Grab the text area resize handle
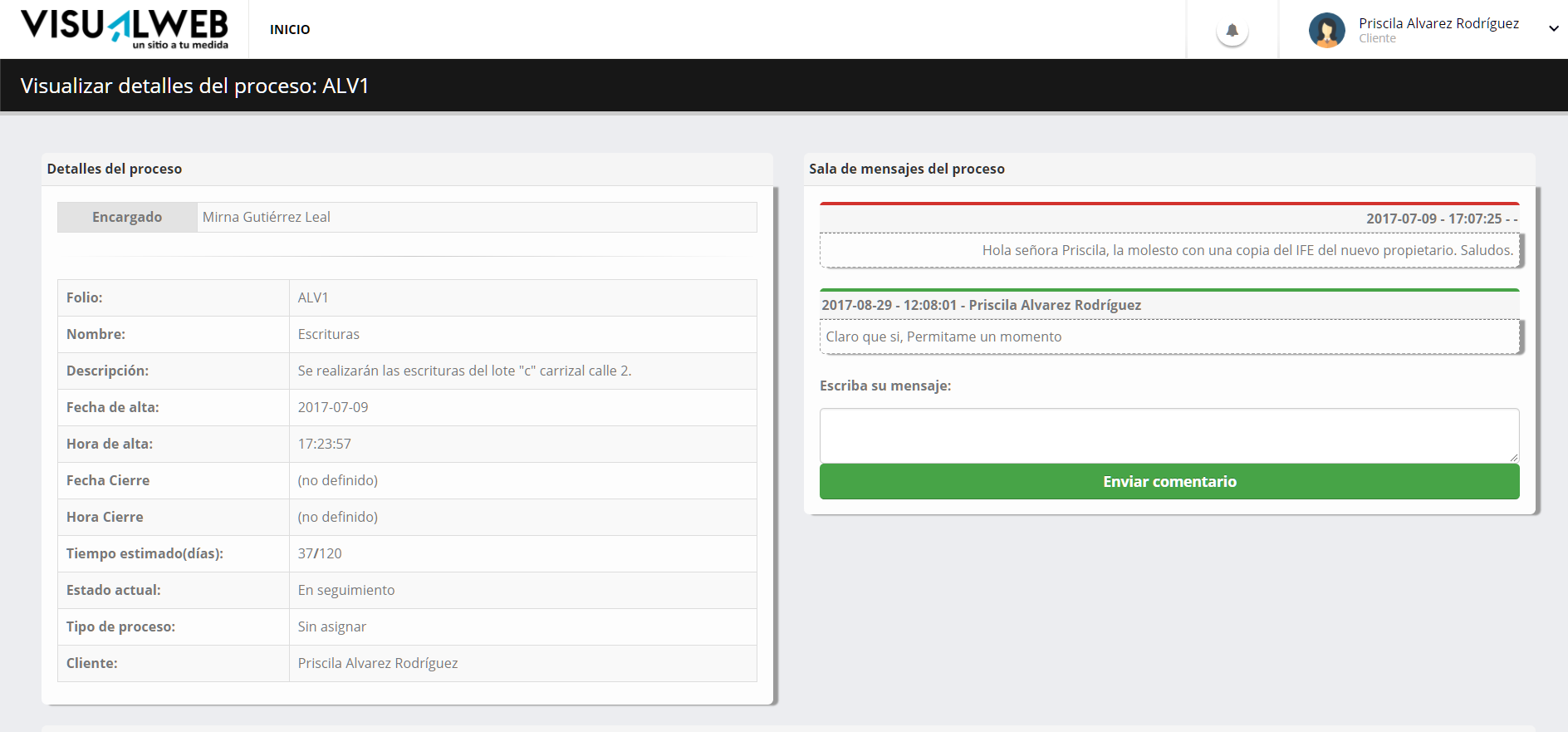The image size is (1568, 732). tap(1514, 457)
